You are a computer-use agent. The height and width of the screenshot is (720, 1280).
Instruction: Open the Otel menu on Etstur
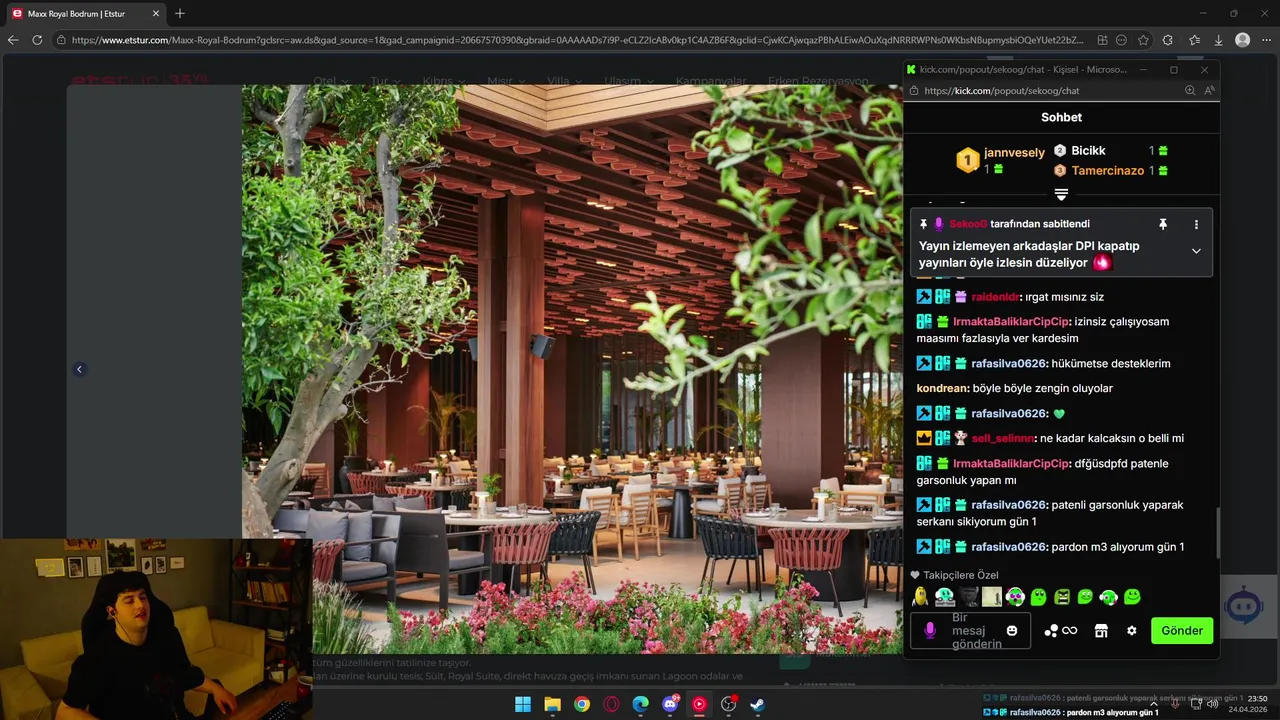click(330, 81)
